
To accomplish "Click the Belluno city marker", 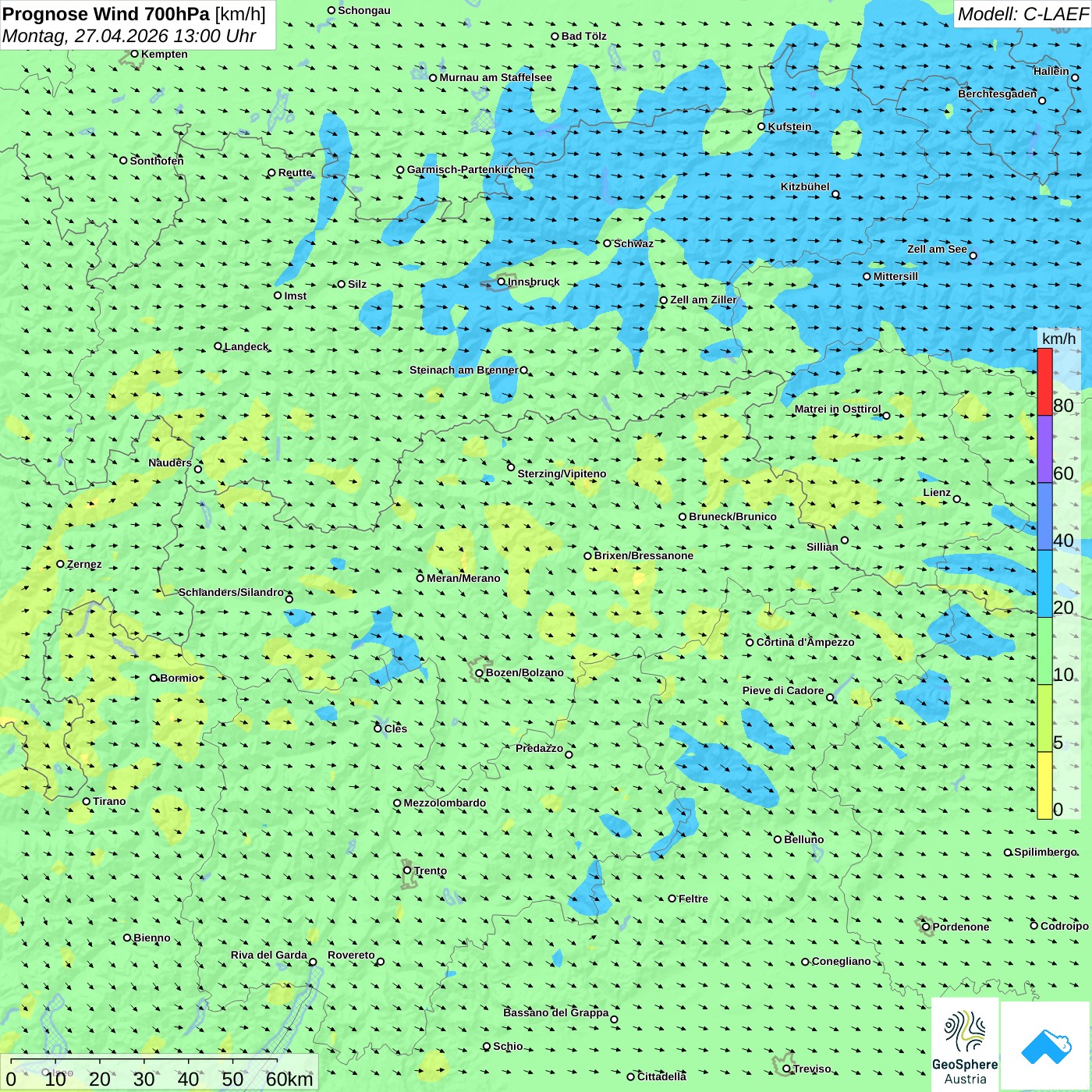I will click(778, 839).
